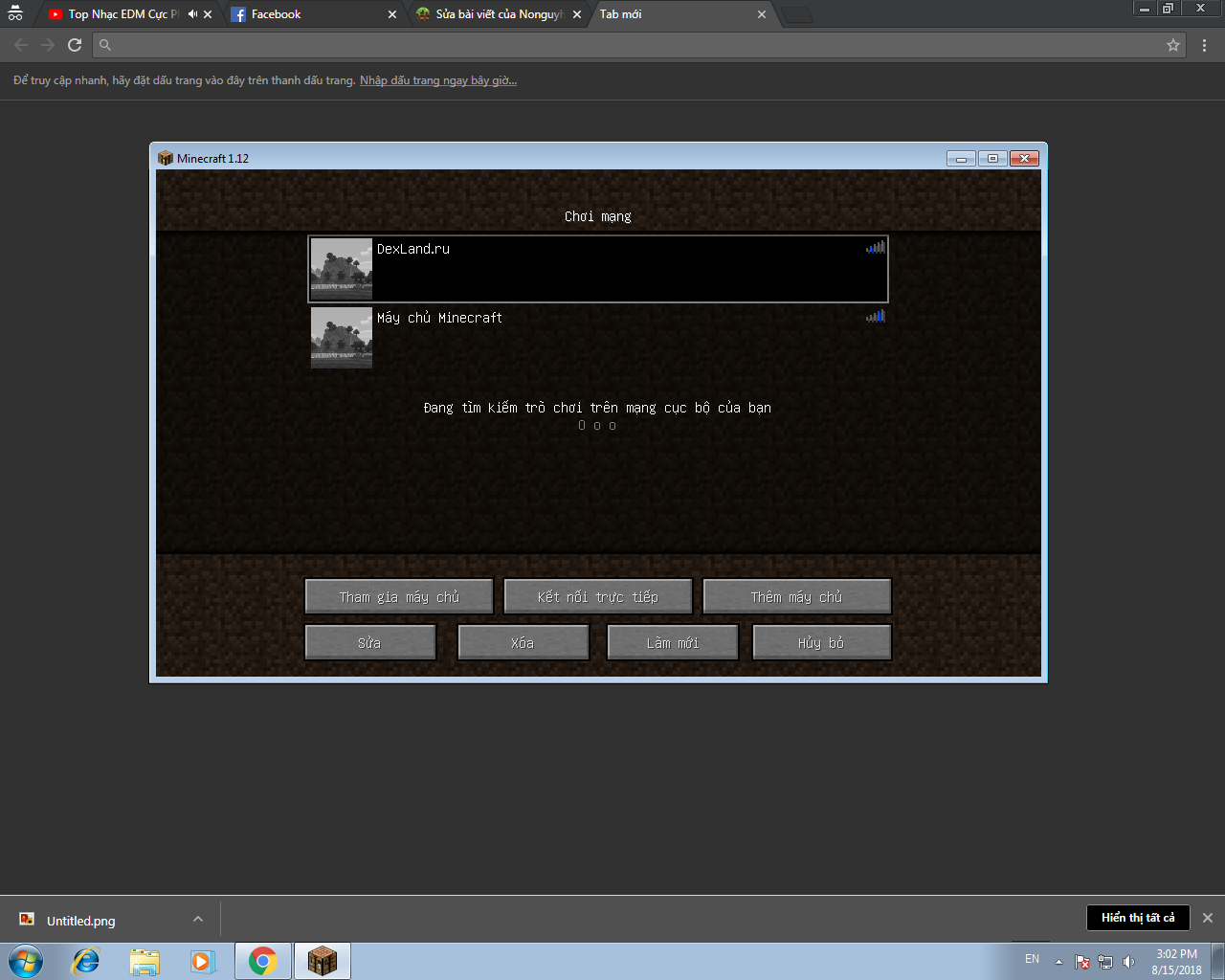Show hidden system tray icons
Screen dimensions: 1225x980
(1058, 962)
